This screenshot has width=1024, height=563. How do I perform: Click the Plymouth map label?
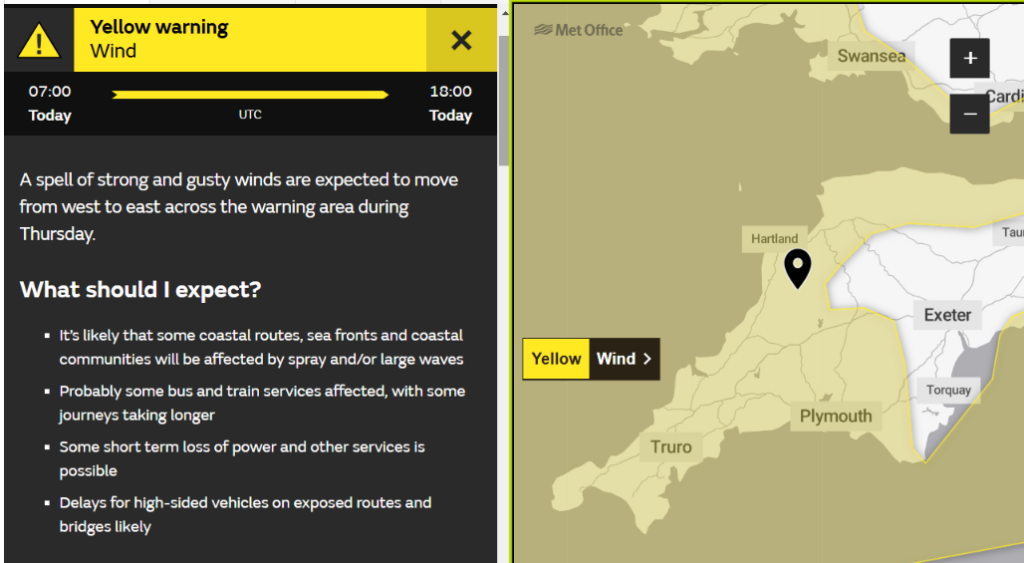(836, 416)
